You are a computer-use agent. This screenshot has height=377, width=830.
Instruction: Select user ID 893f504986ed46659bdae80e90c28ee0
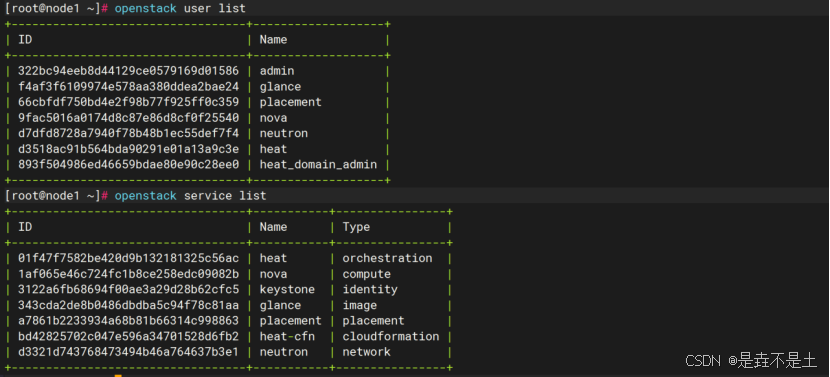(128, 165)
